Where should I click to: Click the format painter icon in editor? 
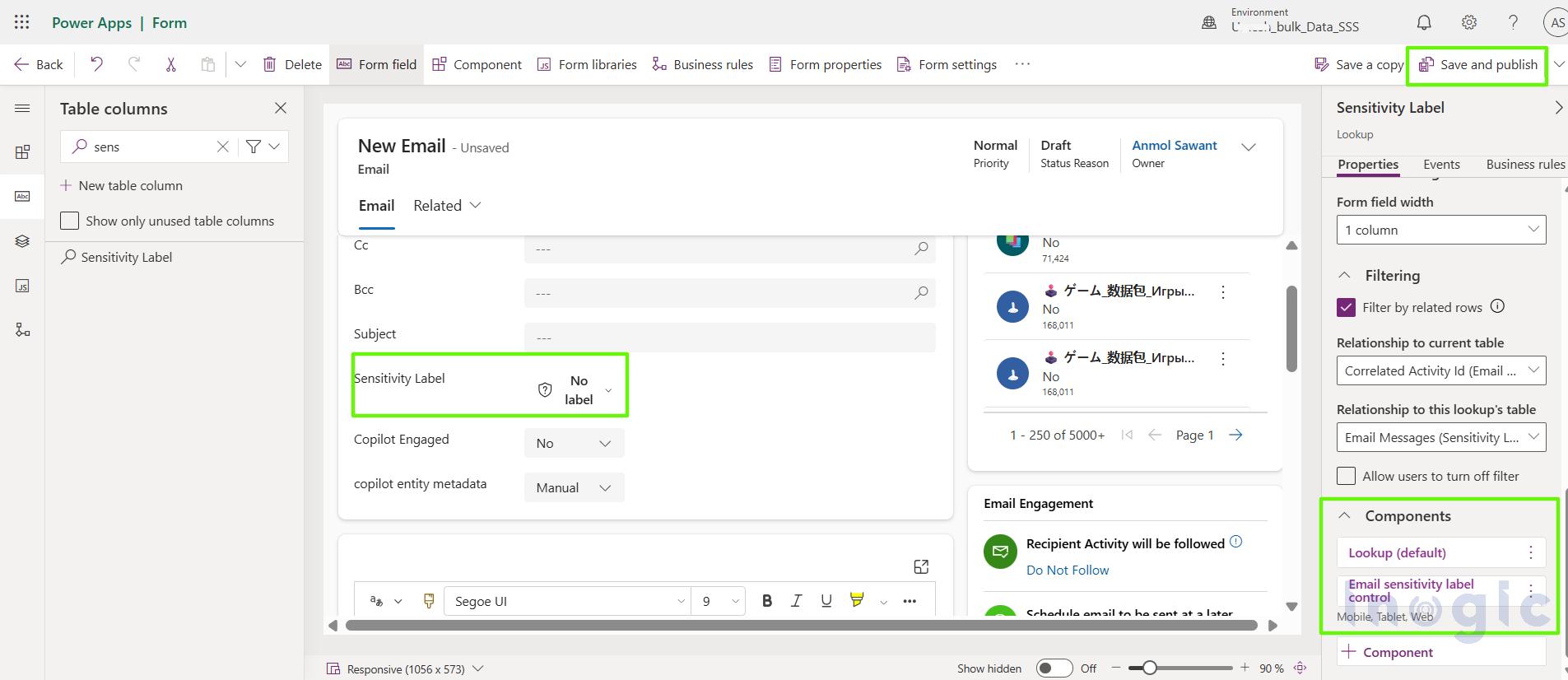(x=429, y=601)
